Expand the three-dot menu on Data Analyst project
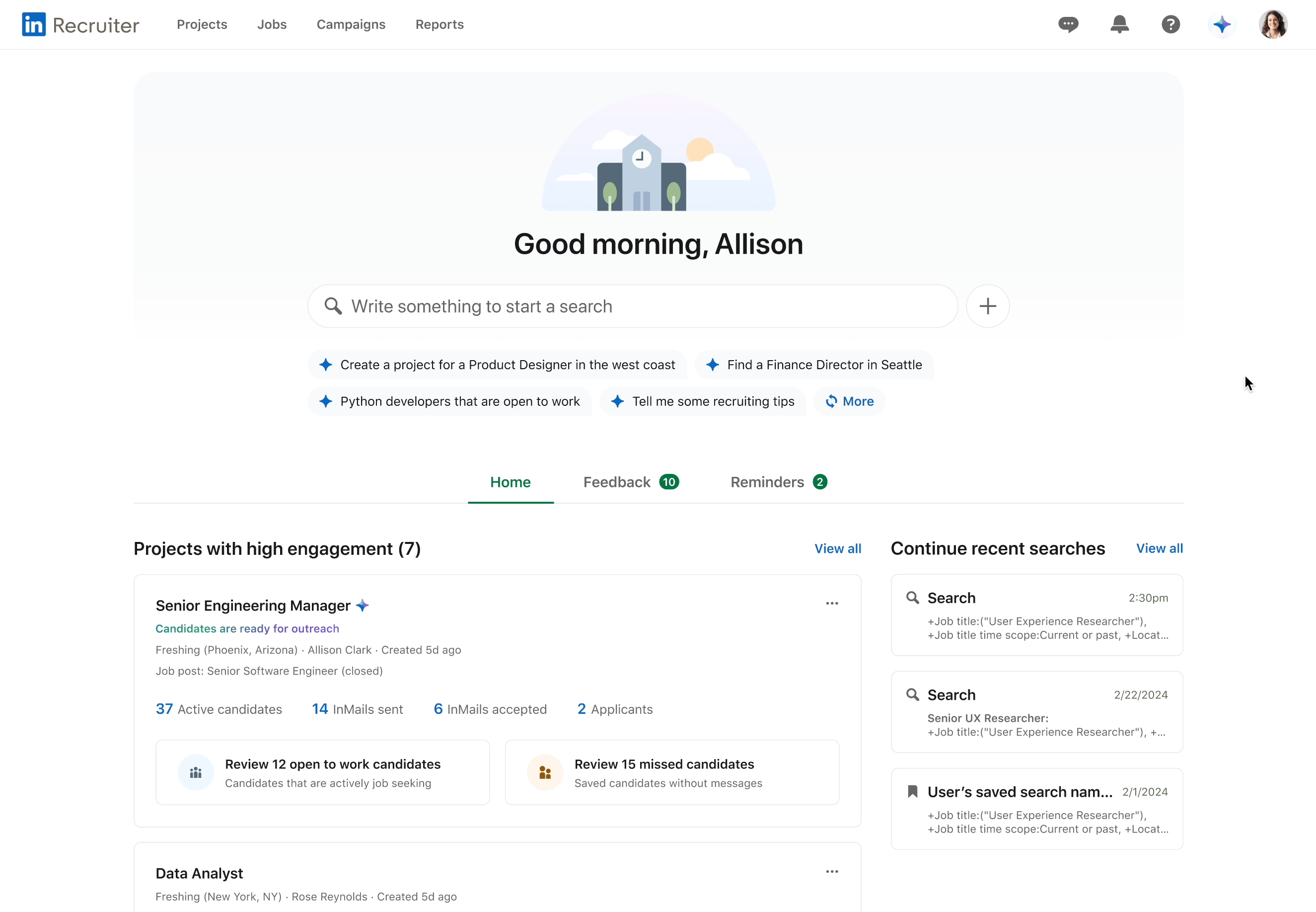Viewport: 1316px width, 912px height. coord(832,871)
